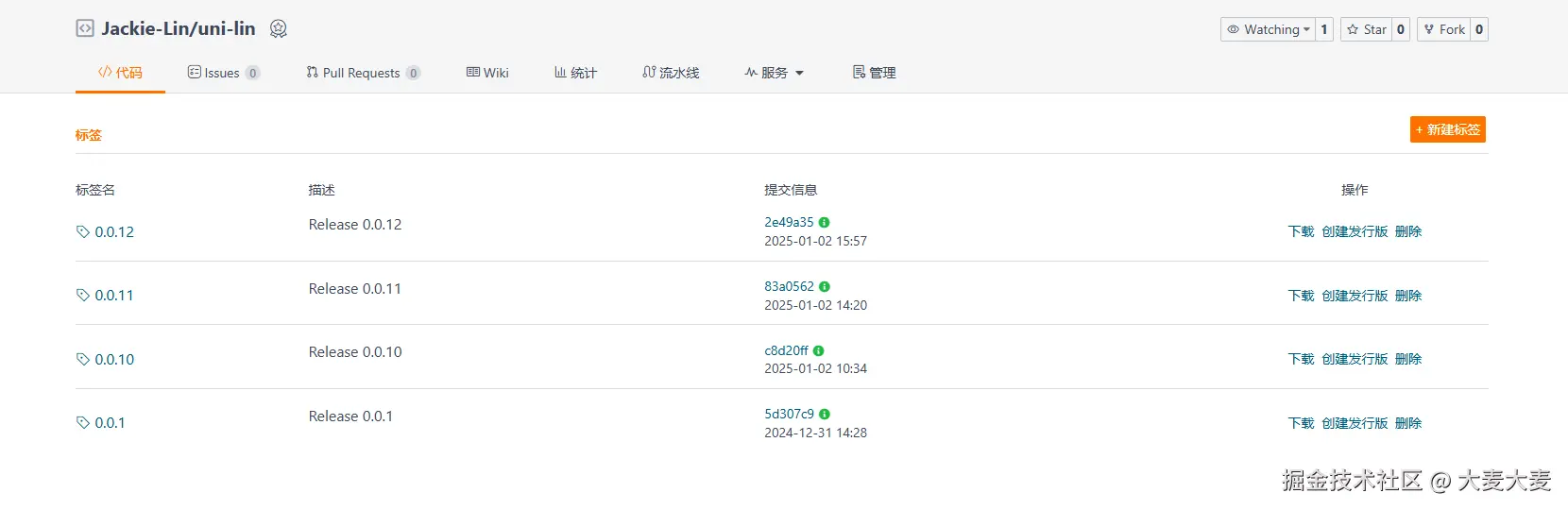Click the 新建标签 button
The width and height of the screenshot is (1568, 510).
(x=1447, y=129)
